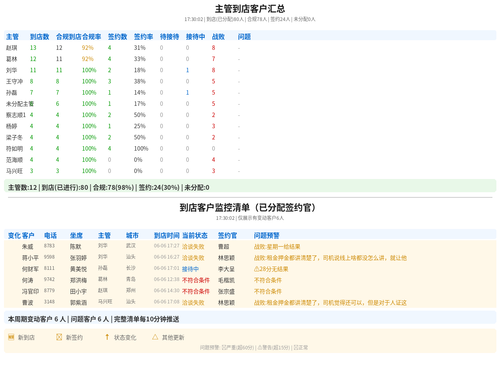Image resolution: width=500 pixels, height=370 pixels.
Task: Click the 战败:星期一给结果 warning
Action: tap(277, 247)
